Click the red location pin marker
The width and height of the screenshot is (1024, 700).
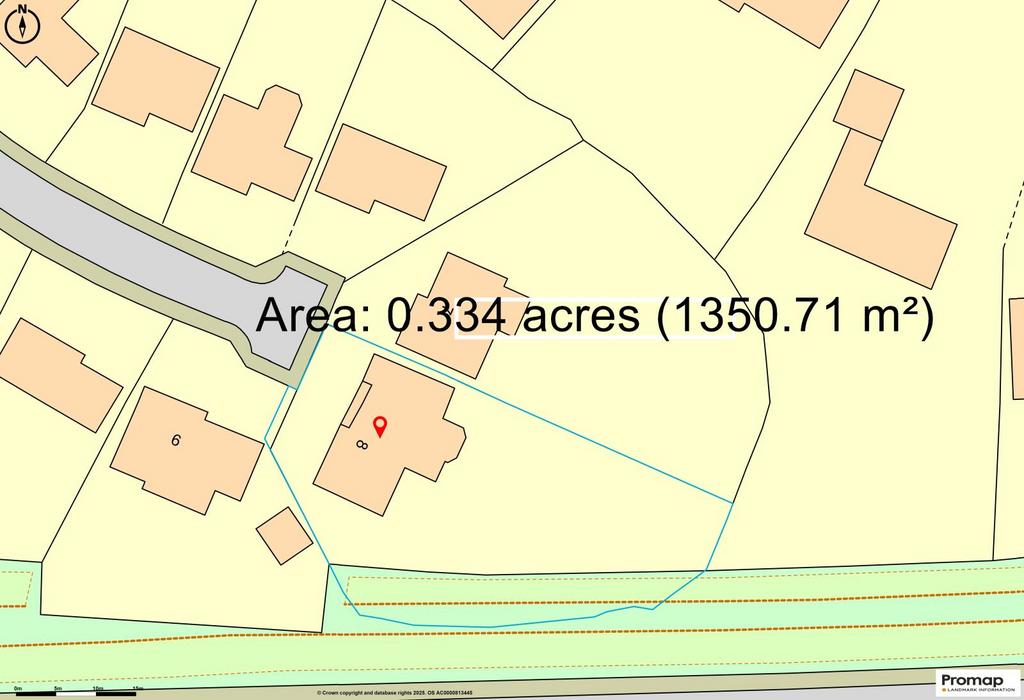[x=379, y=427]
